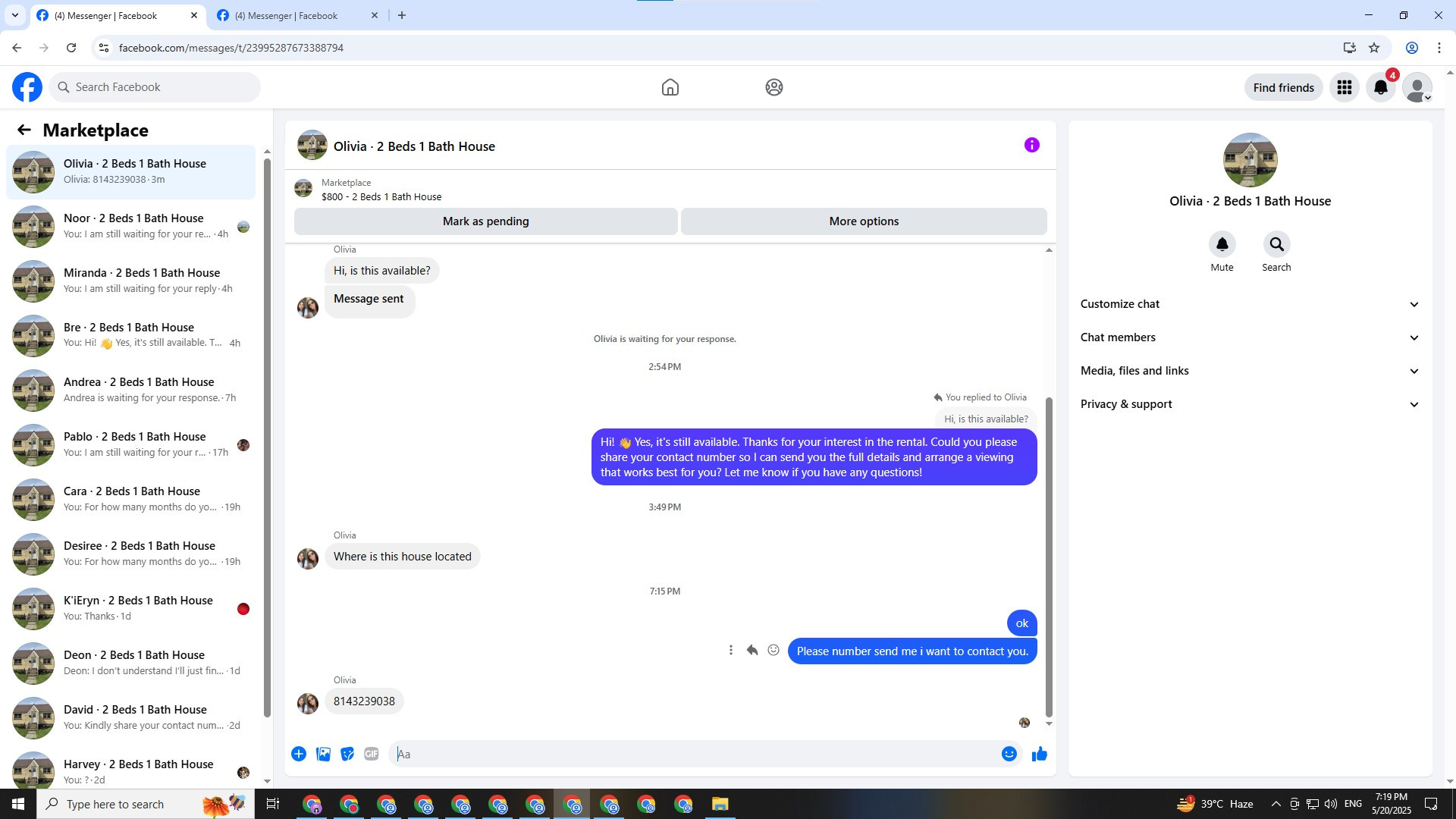Mute this chat with the bell icon
This screenshot has width=1456, height=819.
pyautogui.click(x=1222, y=244)
